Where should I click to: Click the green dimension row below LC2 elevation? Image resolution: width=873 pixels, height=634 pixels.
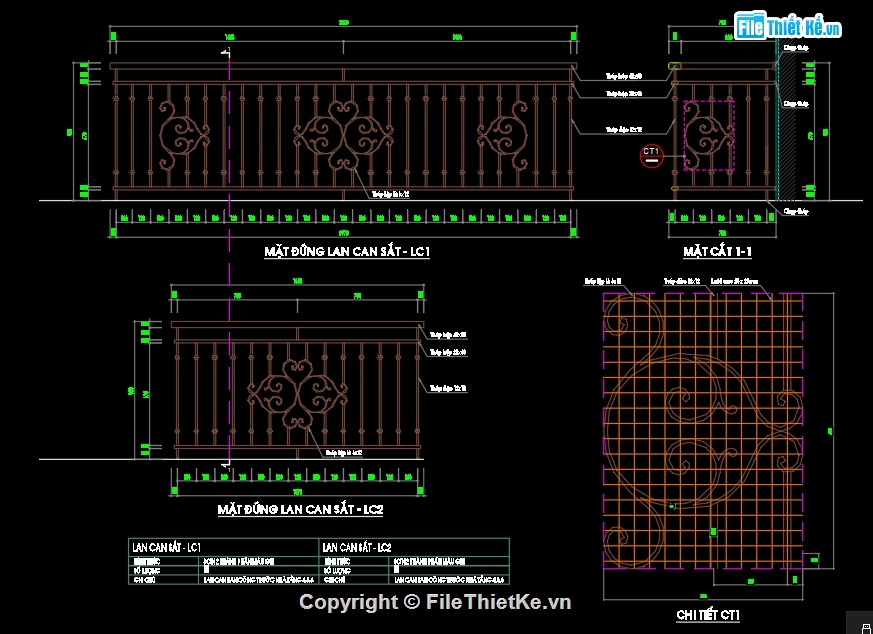coord(297,477)
